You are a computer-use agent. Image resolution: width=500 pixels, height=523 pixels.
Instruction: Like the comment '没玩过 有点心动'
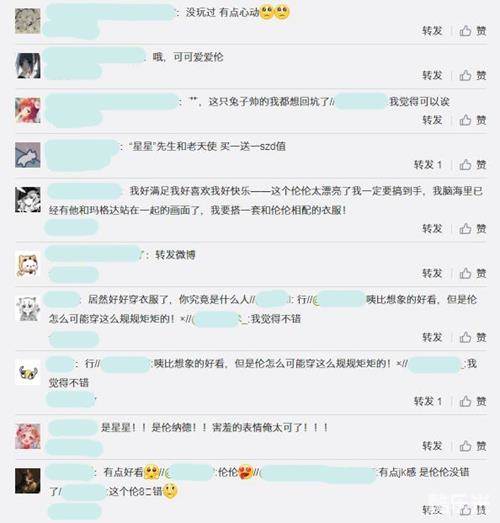pos(473,31)
